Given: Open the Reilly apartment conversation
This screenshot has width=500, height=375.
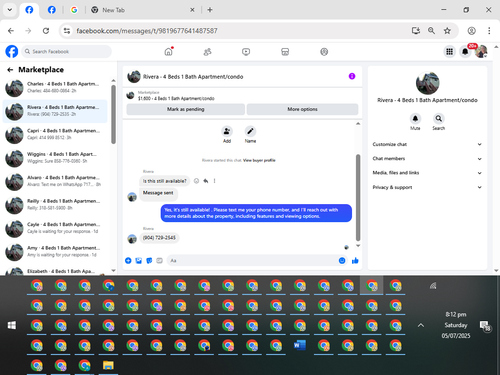Looking at the screenshot, I should [55, 205].
